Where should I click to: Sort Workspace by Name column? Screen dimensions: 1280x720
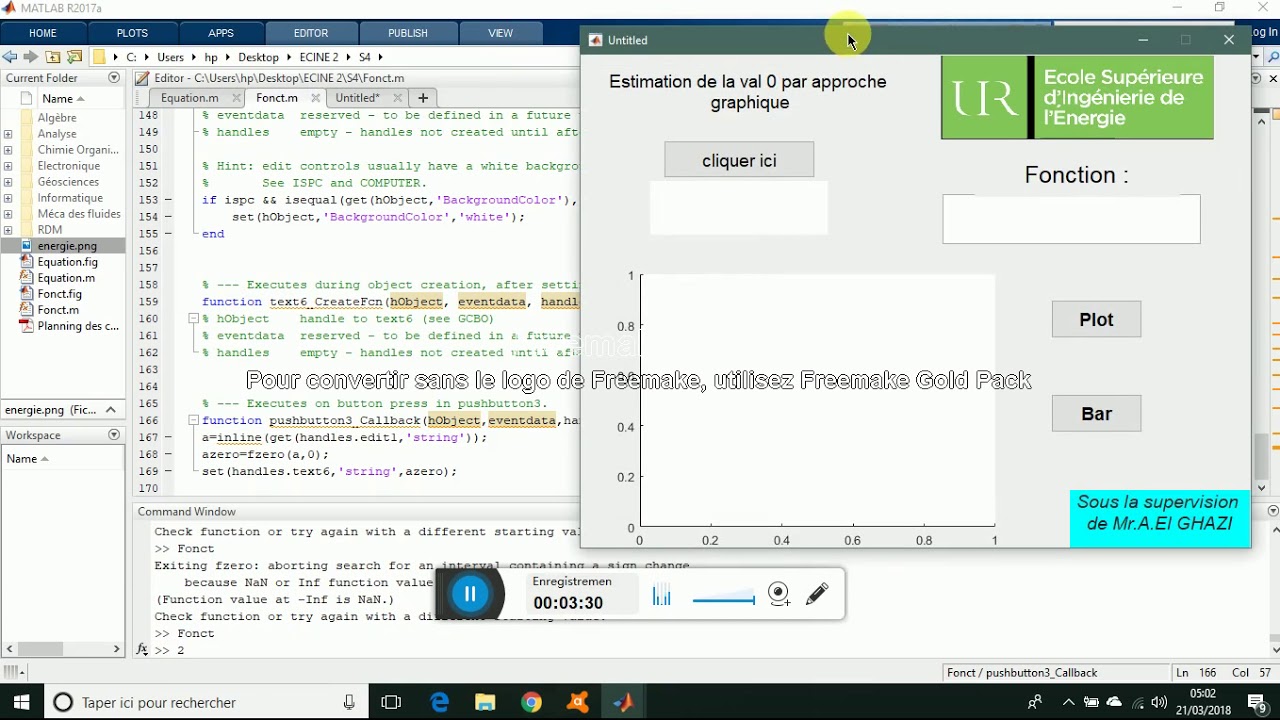(28, 458)
